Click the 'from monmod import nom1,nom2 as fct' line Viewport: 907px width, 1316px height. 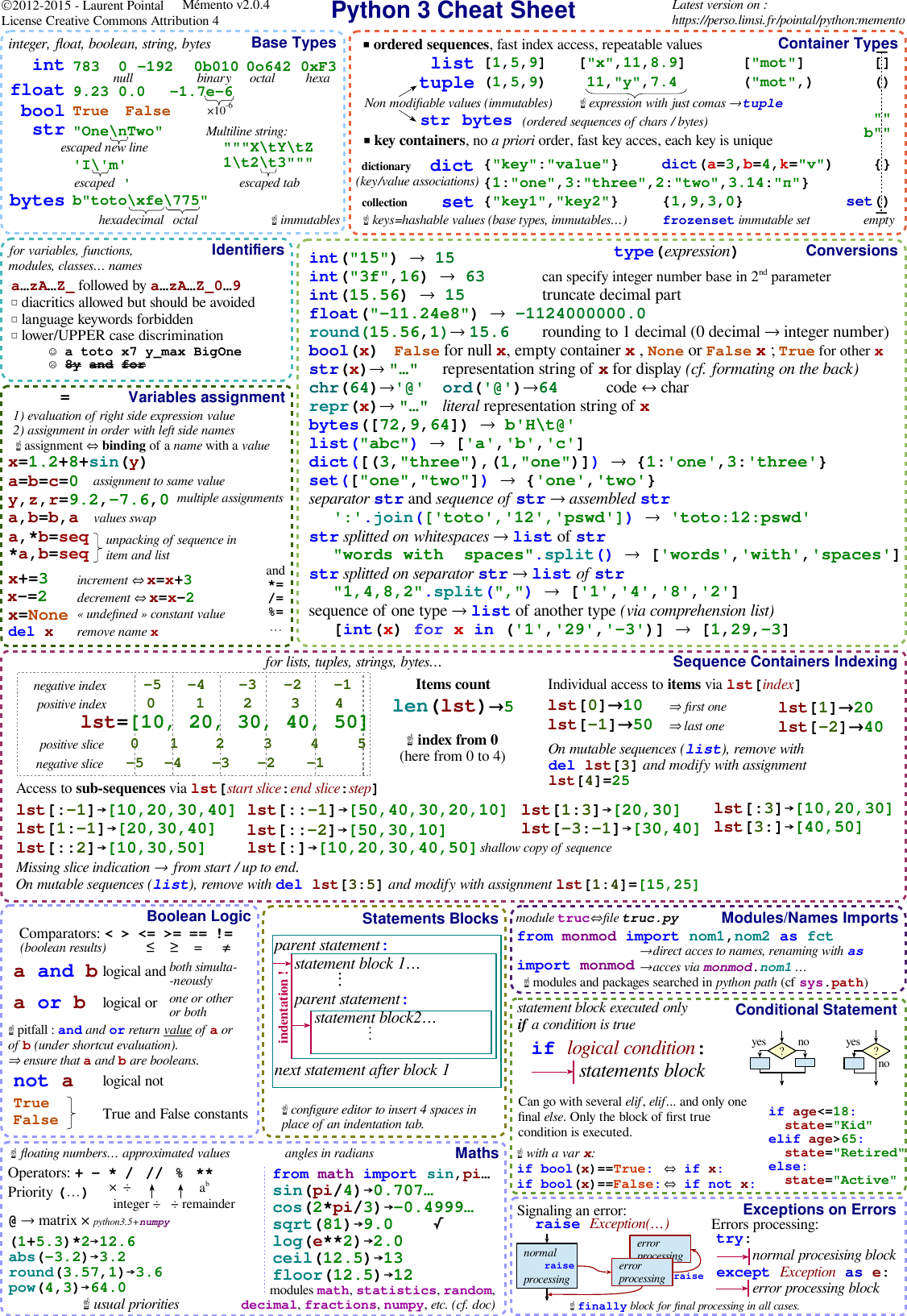coord(675,936)
